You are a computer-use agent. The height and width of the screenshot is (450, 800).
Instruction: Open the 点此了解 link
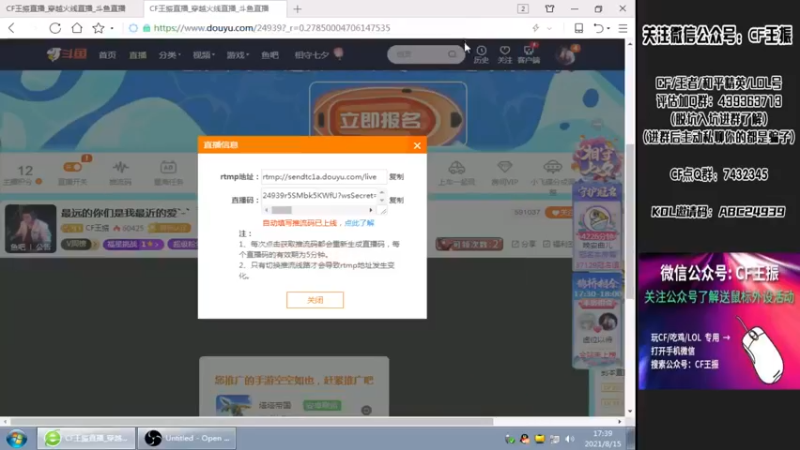(359, 223)
